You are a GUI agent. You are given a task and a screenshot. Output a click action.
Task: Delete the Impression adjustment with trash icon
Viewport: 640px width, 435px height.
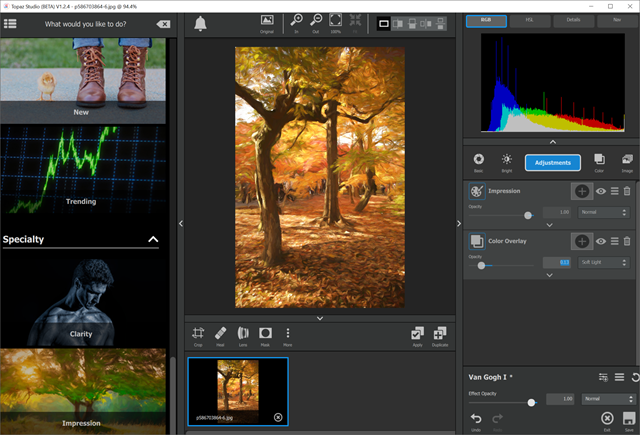(x=627, y=190)
